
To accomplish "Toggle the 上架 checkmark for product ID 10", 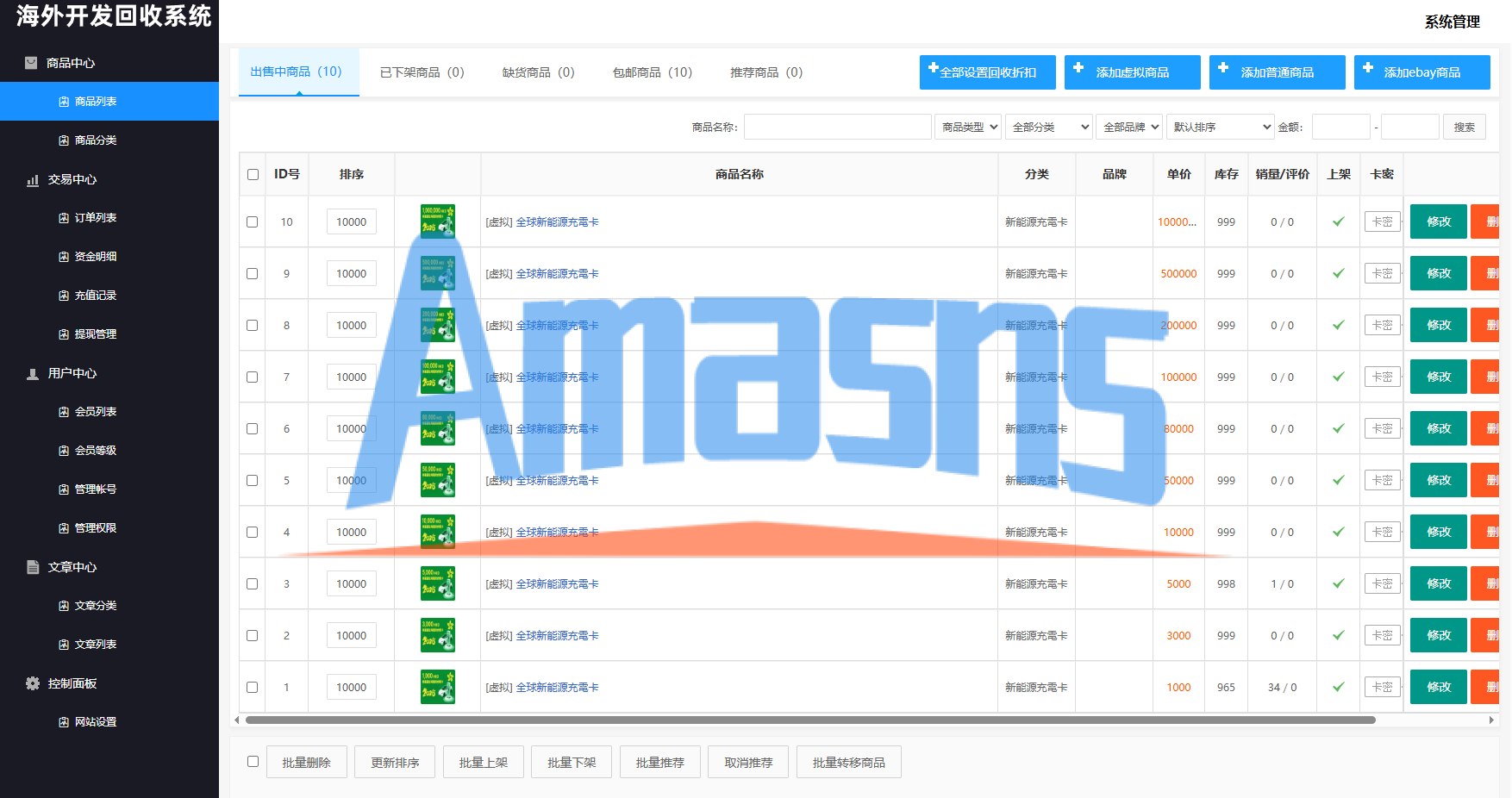I will click(1339, 221).
